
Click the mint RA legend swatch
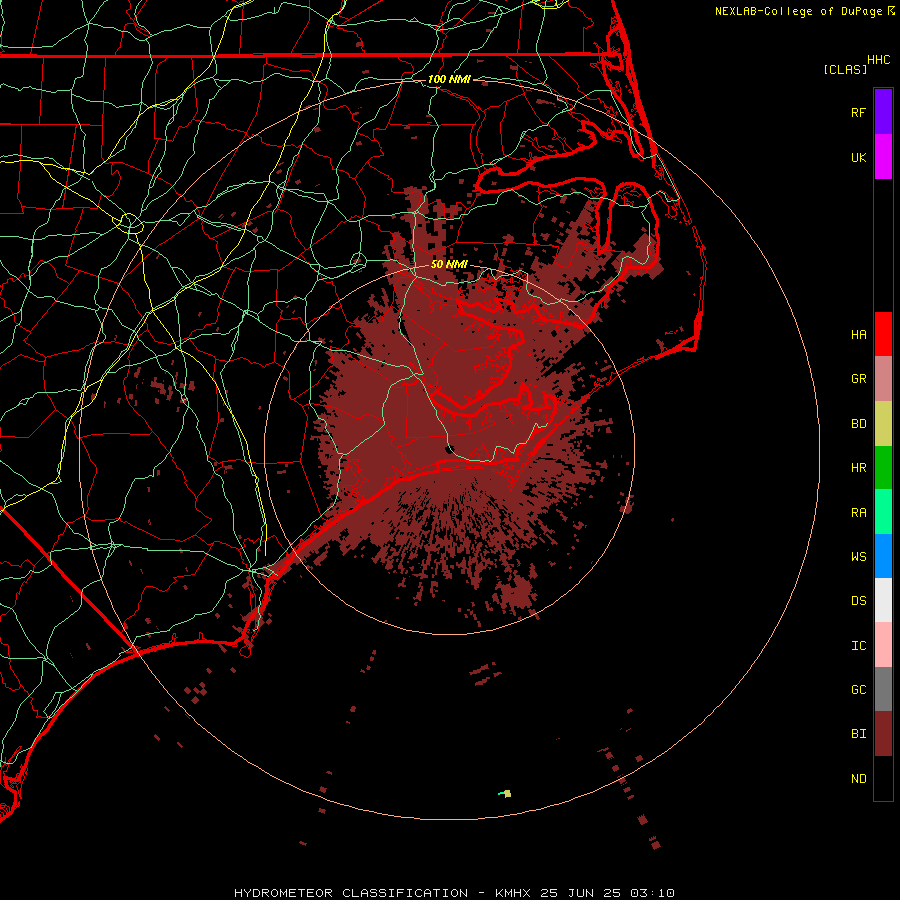click(x=883, y=512)
